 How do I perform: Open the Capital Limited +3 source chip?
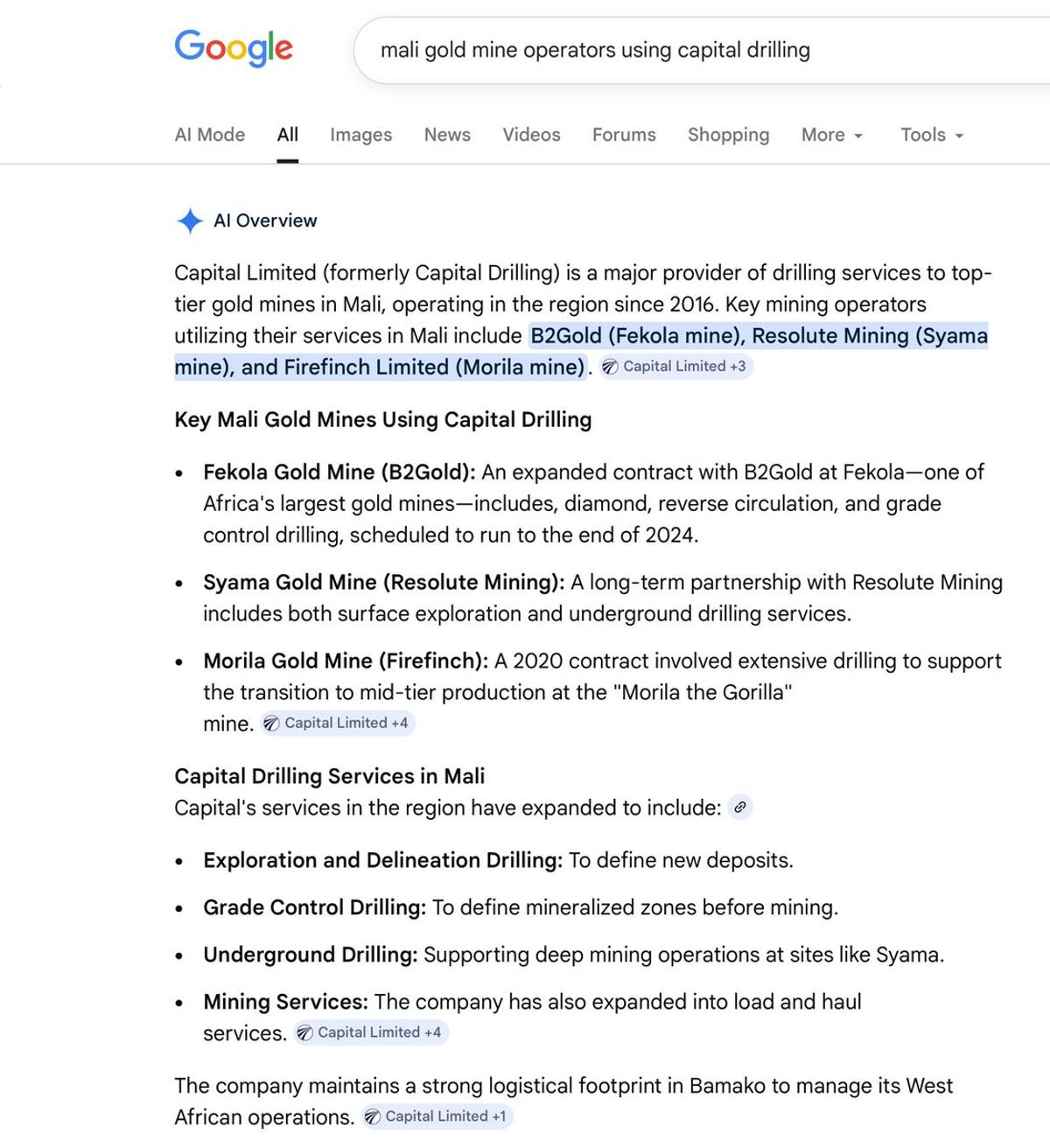click(675, 367)
